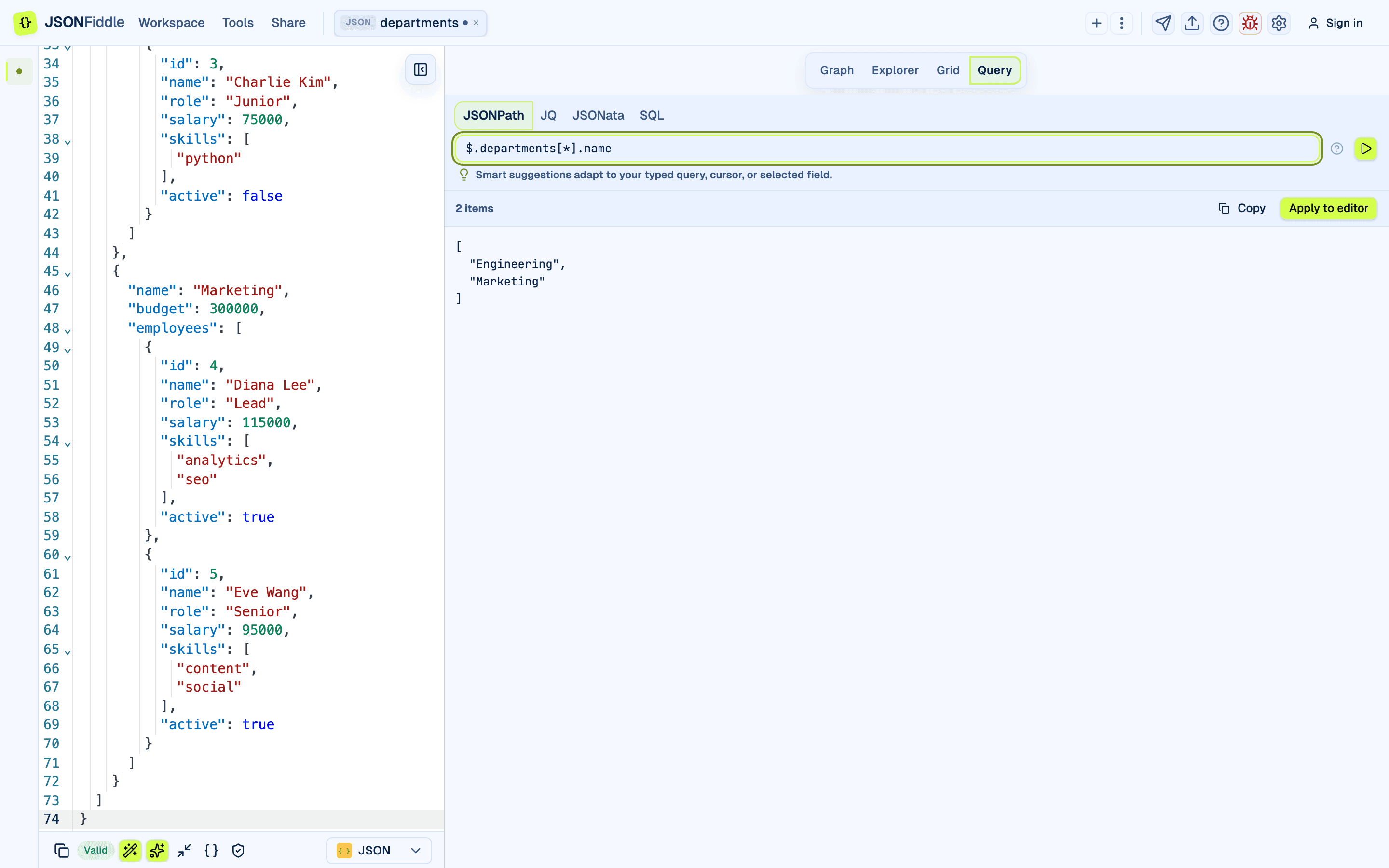Click the shield check validate icon

(238, 850)
